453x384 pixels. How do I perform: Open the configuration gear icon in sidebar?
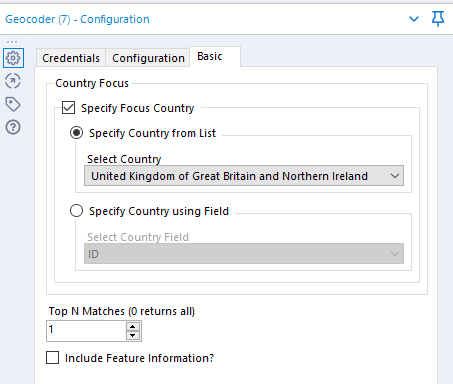tap(13, 58)
